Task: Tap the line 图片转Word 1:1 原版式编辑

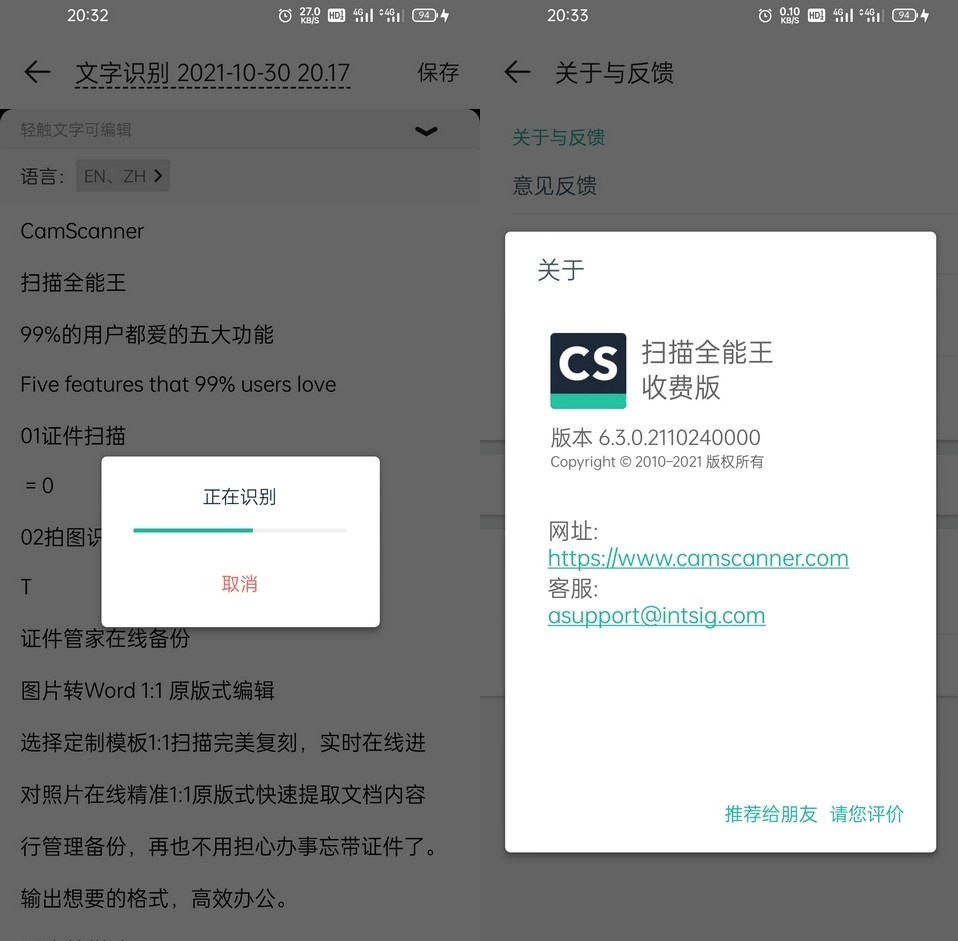Action: coord(147,690)
